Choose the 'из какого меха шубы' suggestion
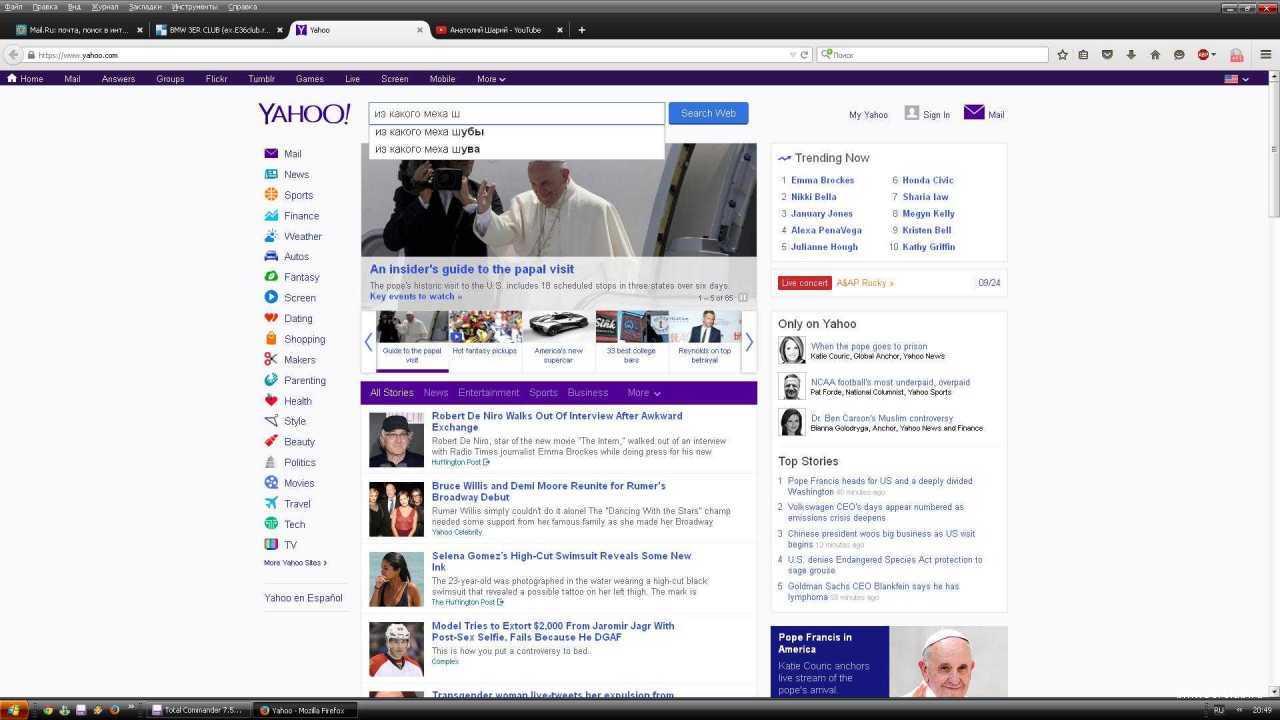 [x=430, y=132]
